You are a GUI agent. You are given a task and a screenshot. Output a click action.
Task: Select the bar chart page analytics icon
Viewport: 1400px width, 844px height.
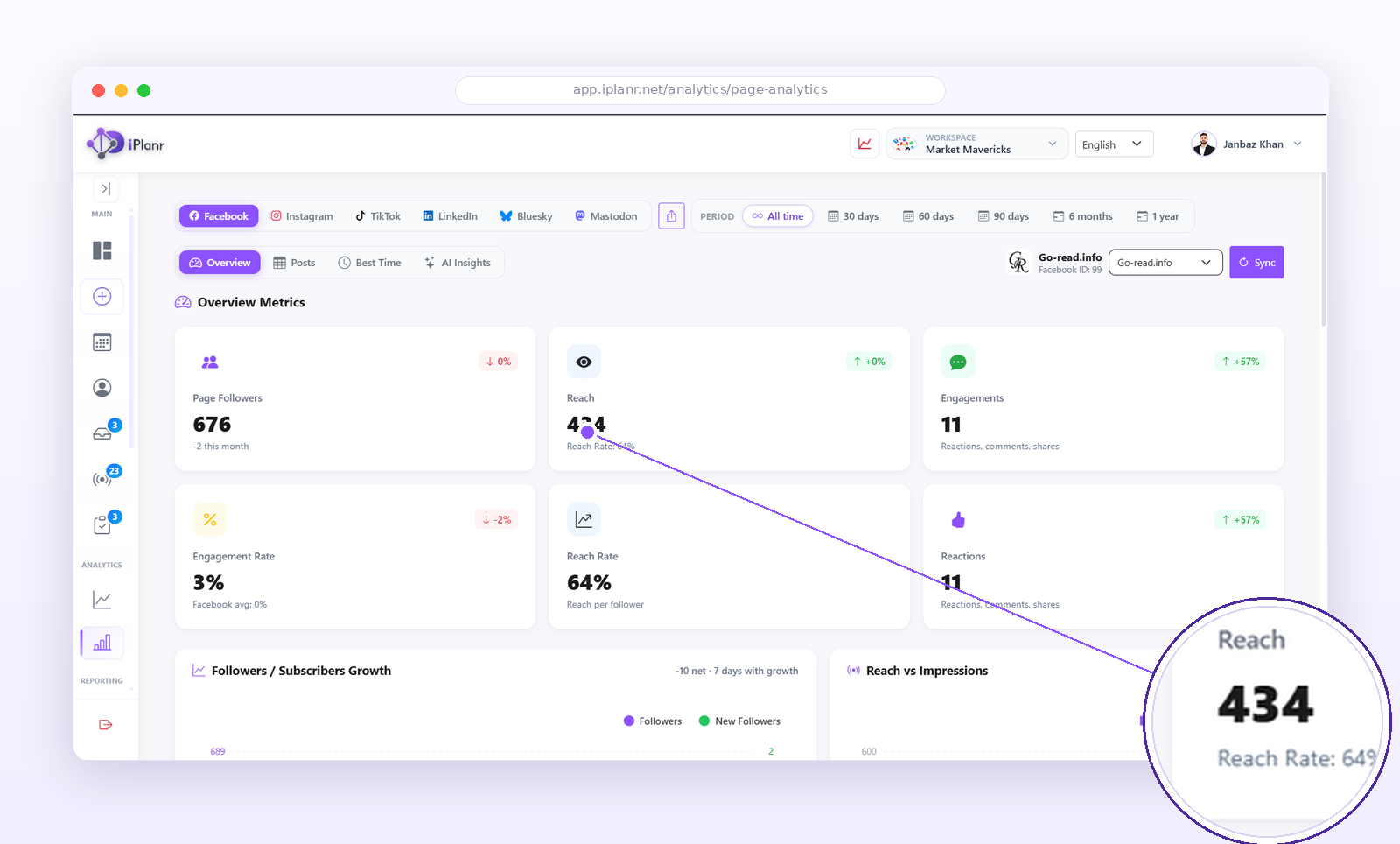click(x=102, y=643)
